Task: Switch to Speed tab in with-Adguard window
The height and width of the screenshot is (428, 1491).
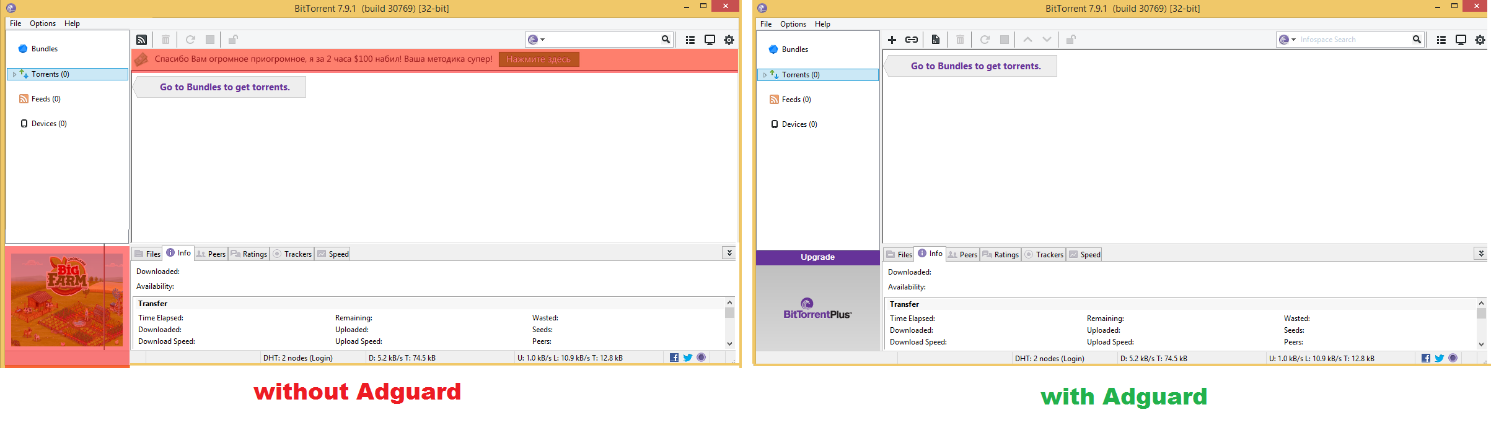Action: [1084, 254]
